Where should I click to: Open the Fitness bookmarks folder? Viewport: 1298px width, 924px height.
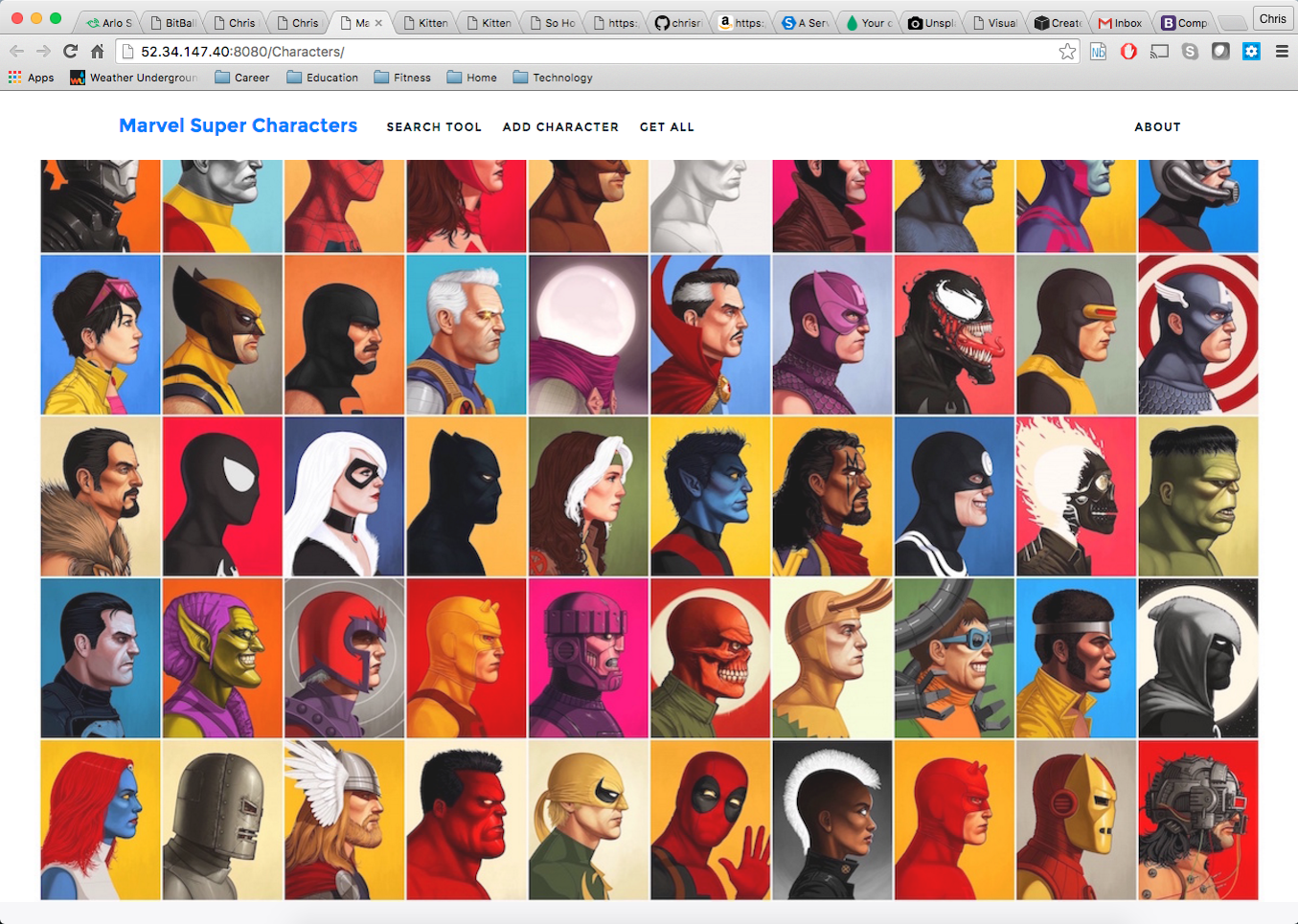[402, 78]
